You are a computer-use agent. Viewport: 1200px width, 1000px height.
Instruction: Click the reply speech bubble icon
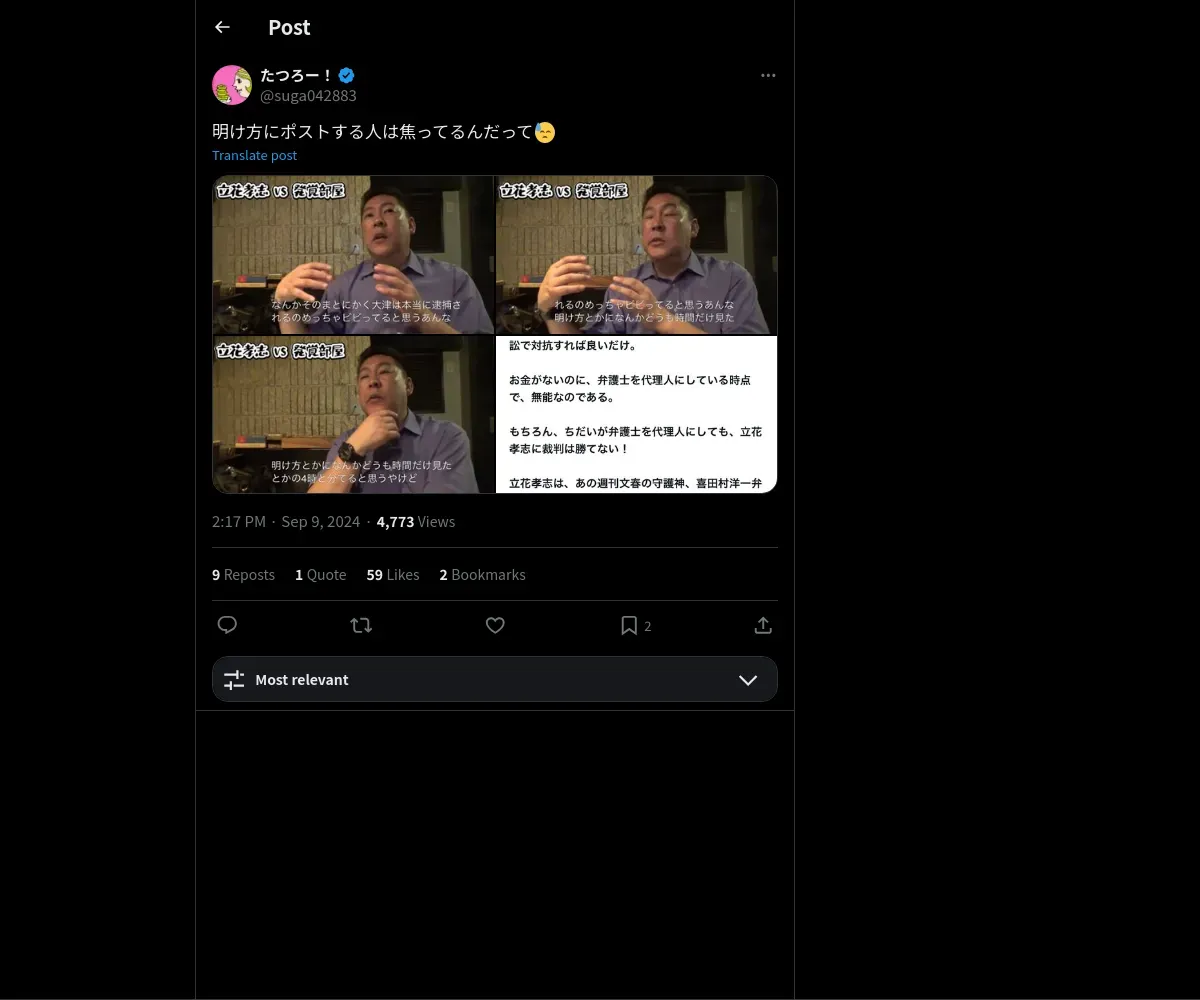227,625
